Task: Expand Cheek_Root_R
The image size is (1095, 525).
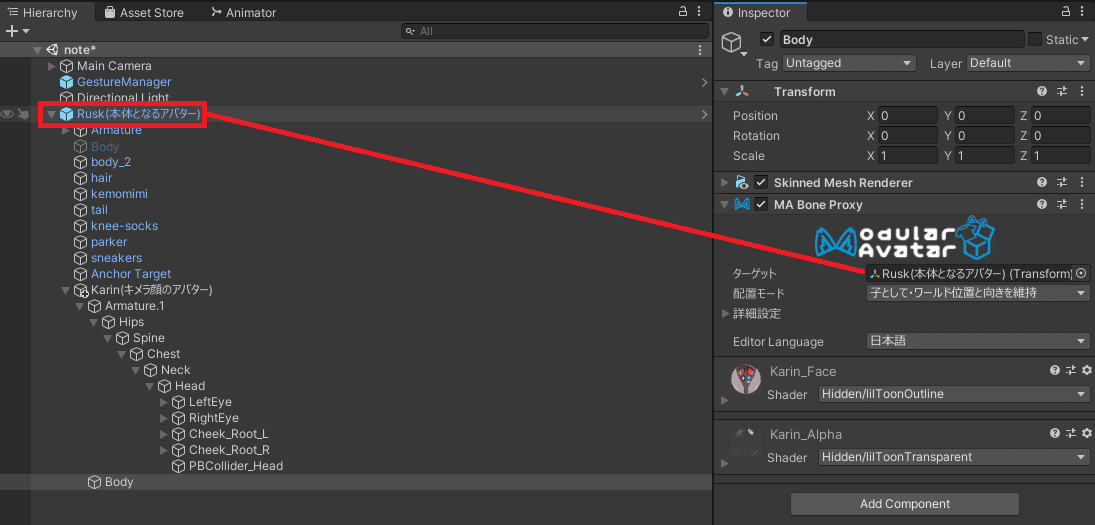Action: [x=164, y=450]
